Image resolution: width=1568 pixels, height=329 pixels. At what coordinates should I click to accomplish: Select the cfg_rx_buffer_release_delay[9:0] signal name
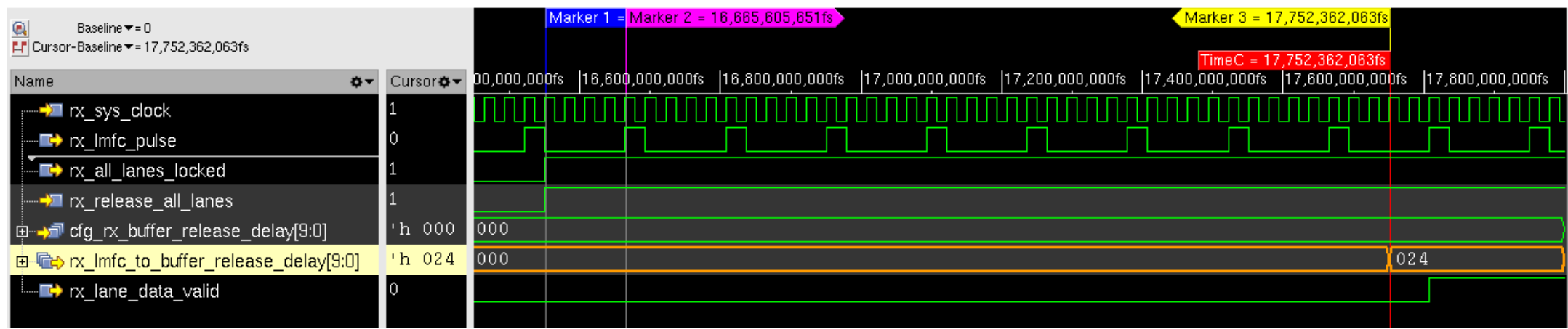[198, 231]
